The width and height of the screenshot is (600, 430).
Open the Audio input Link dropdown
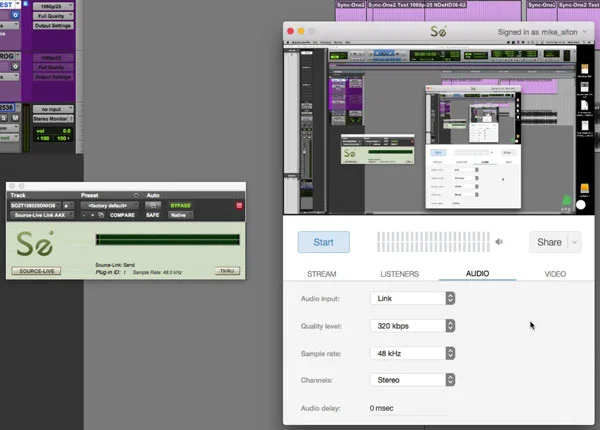coord(412,298)
